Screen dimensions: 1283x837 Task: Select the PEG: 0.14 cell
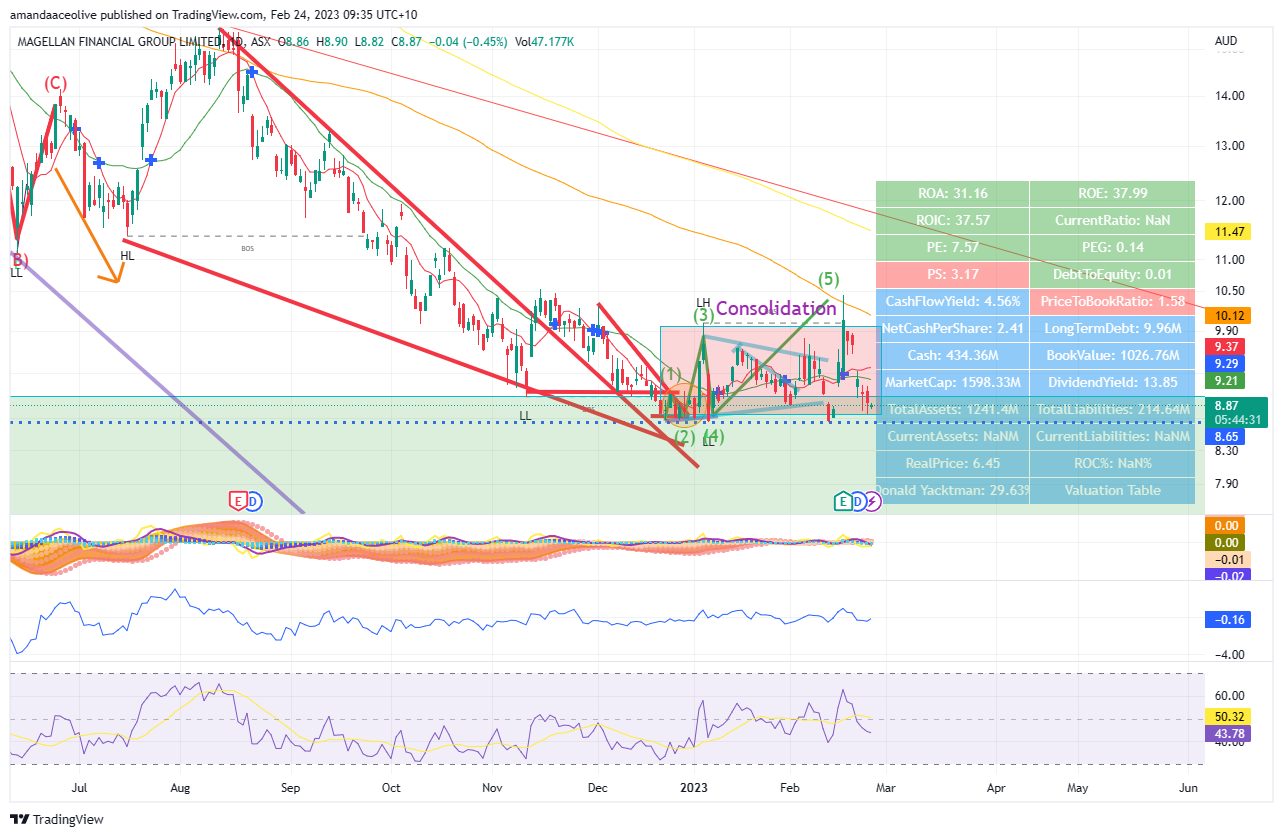coord(1112,247)
